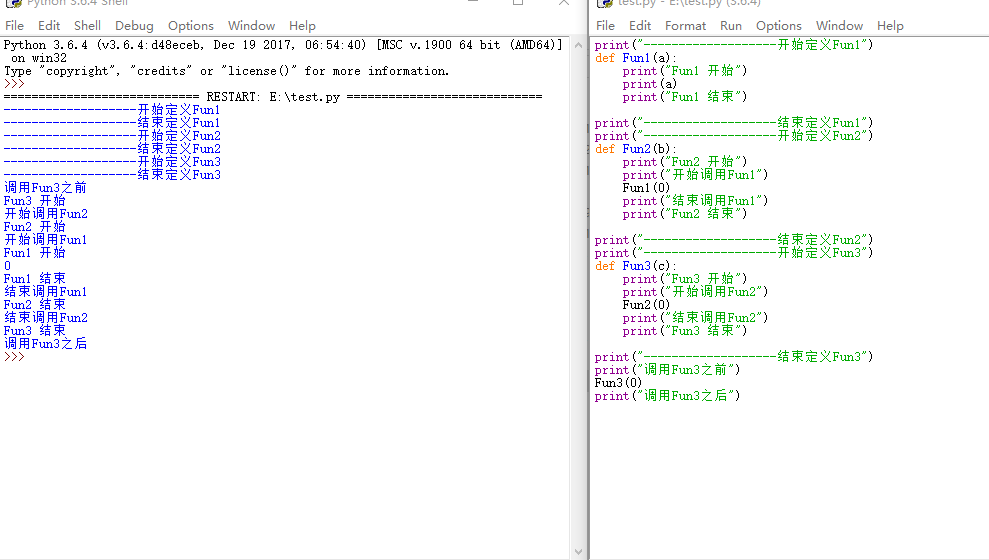Image resolution: width=989 pixels, height=560 pixels.
Task: Open the test.py editor's Help menu
Action: [x=890, y=25]
